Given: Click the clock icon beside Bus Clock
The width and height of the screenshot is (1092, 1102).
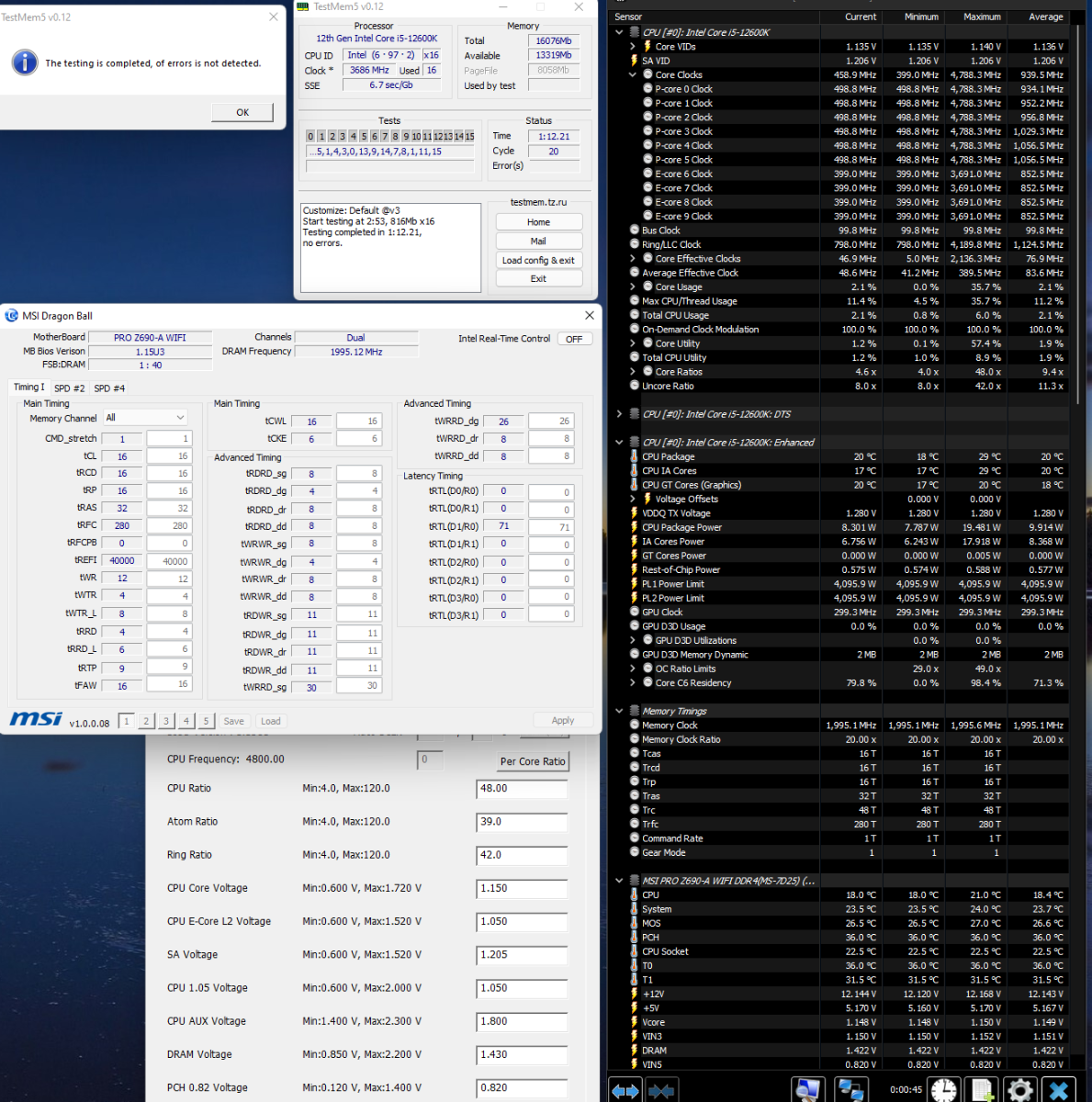Looking at the screenshot, I should click(x=634, y=231).
